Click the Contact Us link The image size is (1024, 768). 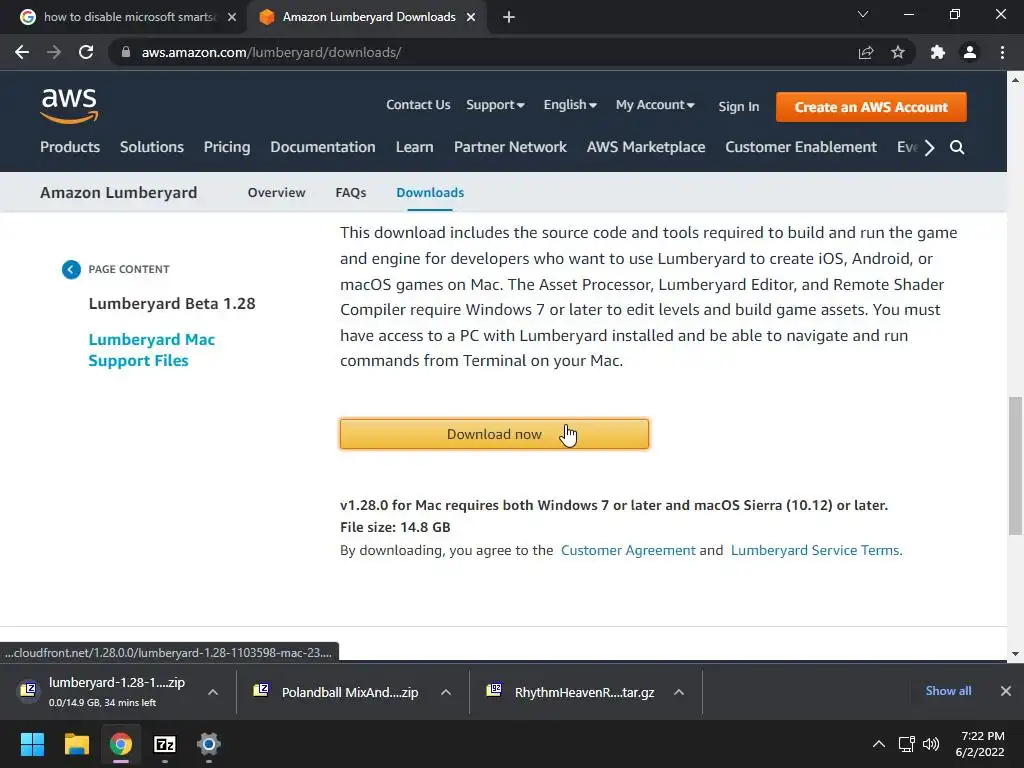pyautogui.click(x=418, y=105)
